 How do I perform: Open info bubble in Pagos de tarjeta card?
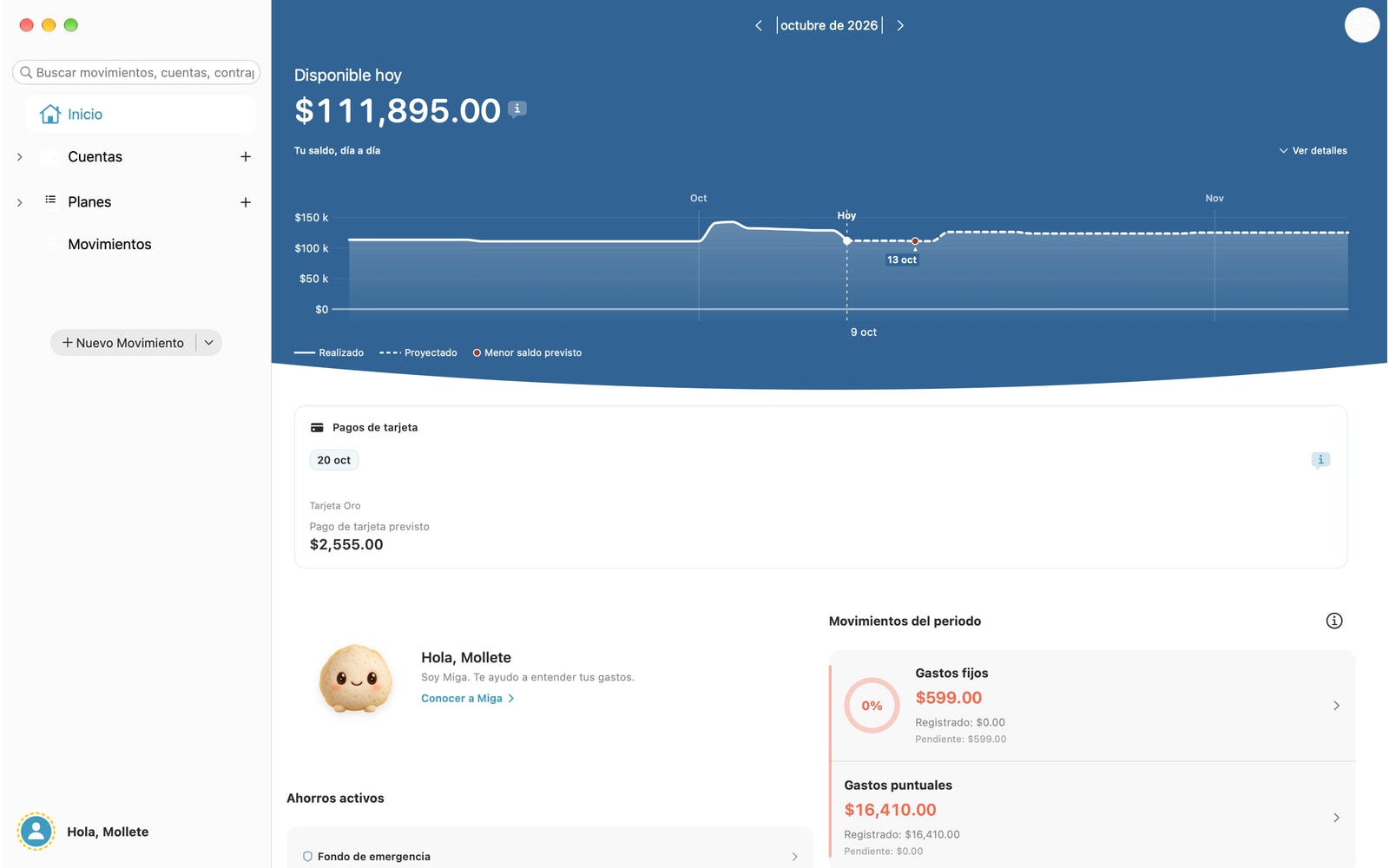point(1320,460)
